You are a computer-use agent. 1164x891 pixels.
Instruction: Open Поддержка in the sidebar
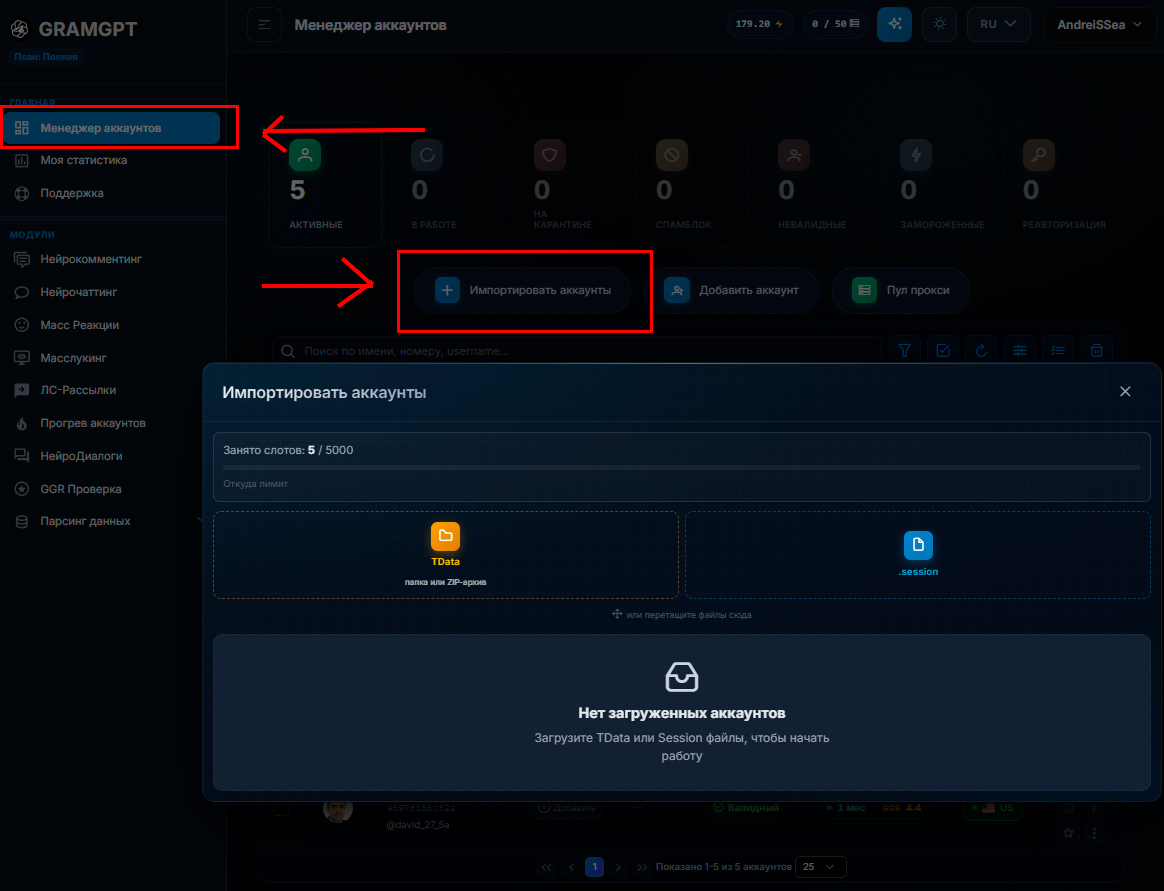tap(111, 193)
